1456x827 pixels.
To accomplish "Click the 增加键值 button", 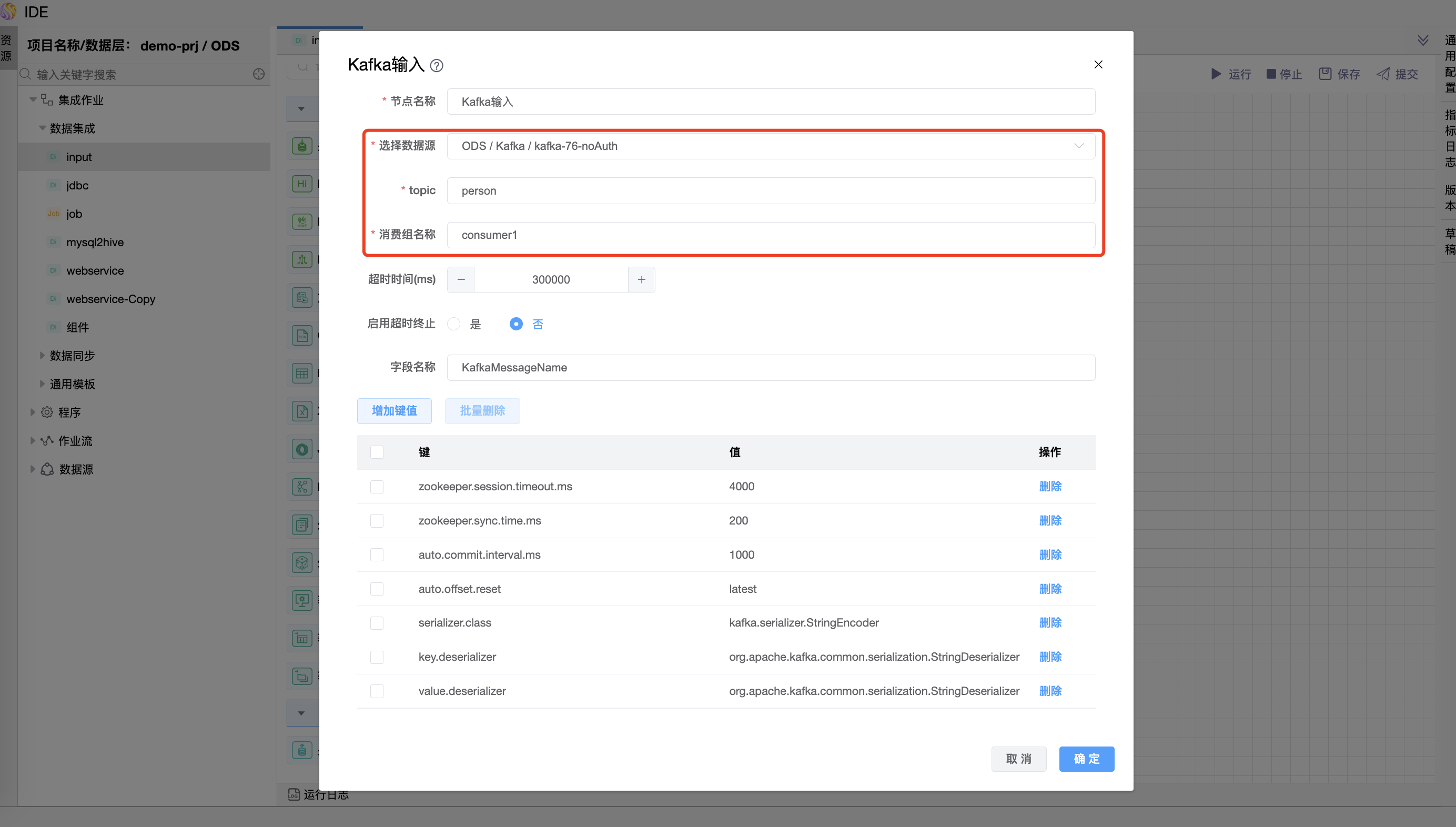I will 394,411.
